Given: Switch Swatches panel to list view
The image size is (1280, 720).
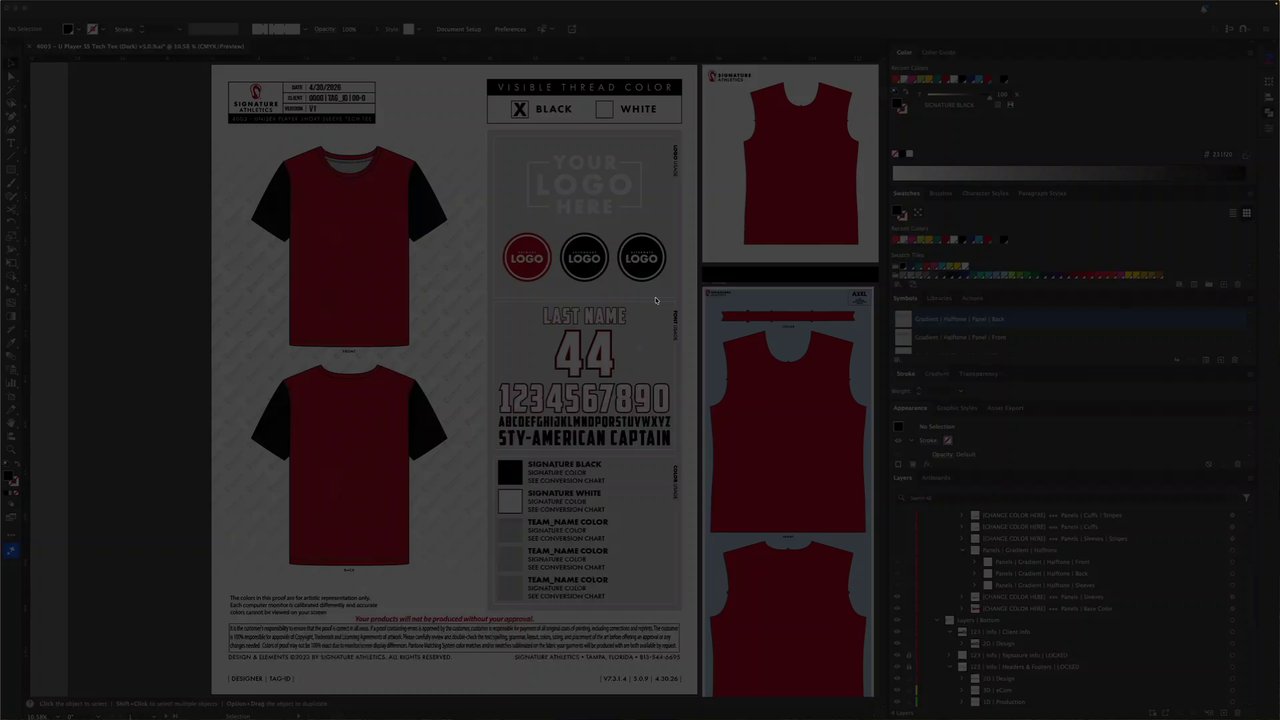Looking at the screenshot, I should click(x=1233, y=213).
